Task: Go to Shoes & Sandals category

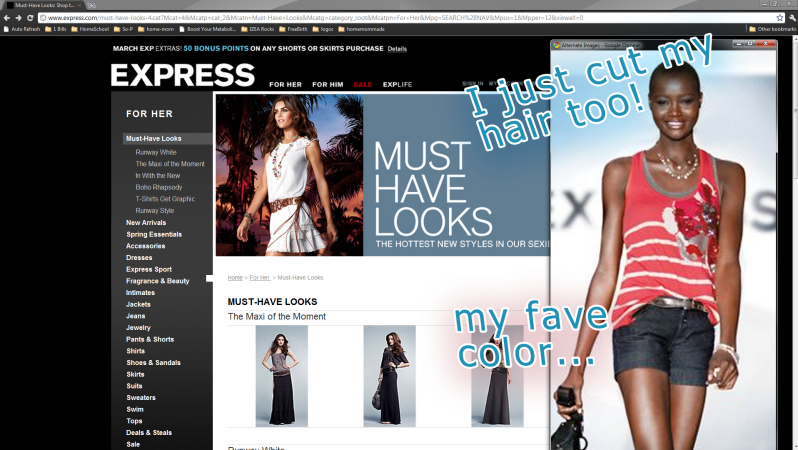Action: (153, 363)
